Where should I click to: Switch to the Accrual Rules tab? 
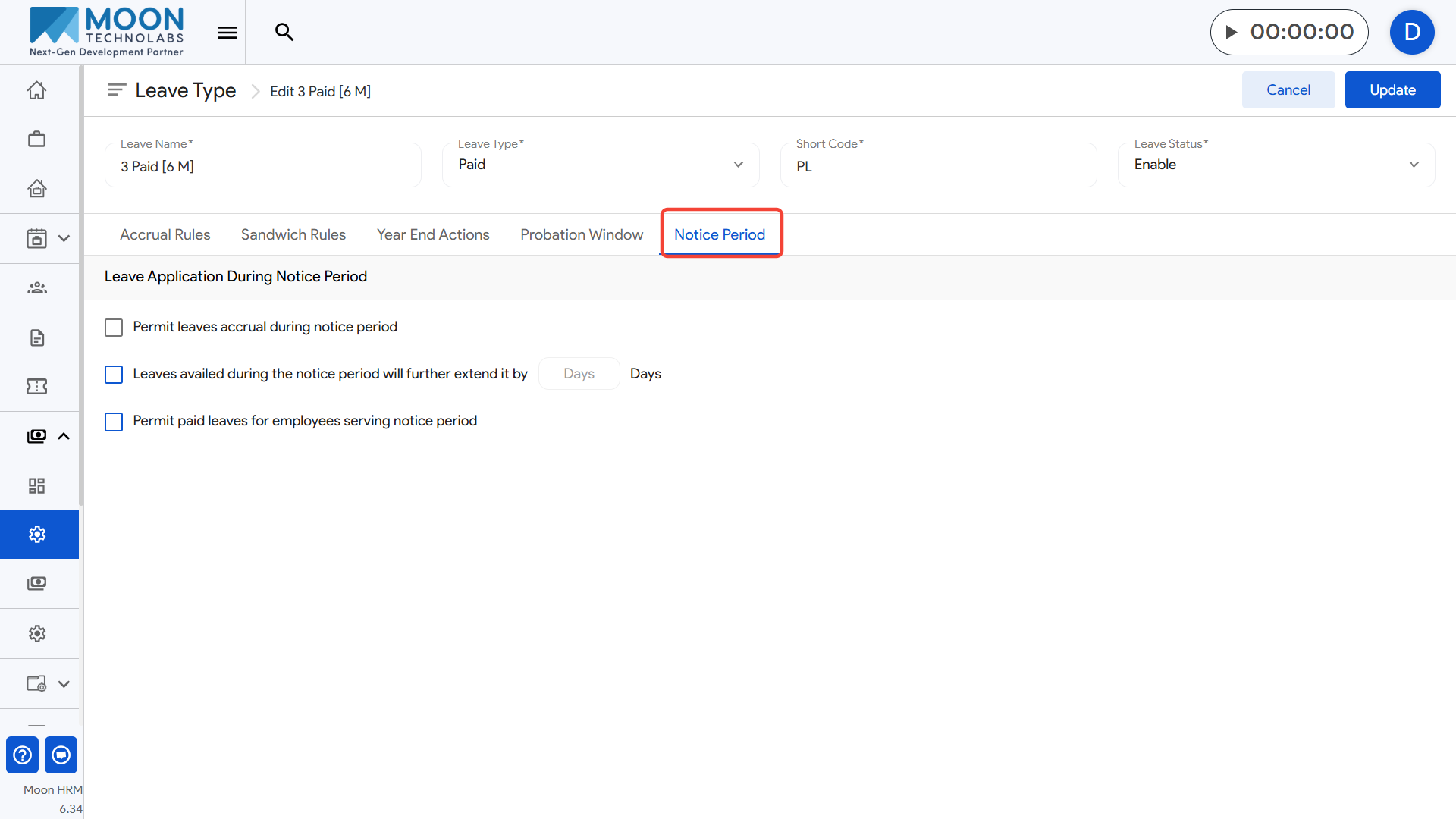point(165,235)
